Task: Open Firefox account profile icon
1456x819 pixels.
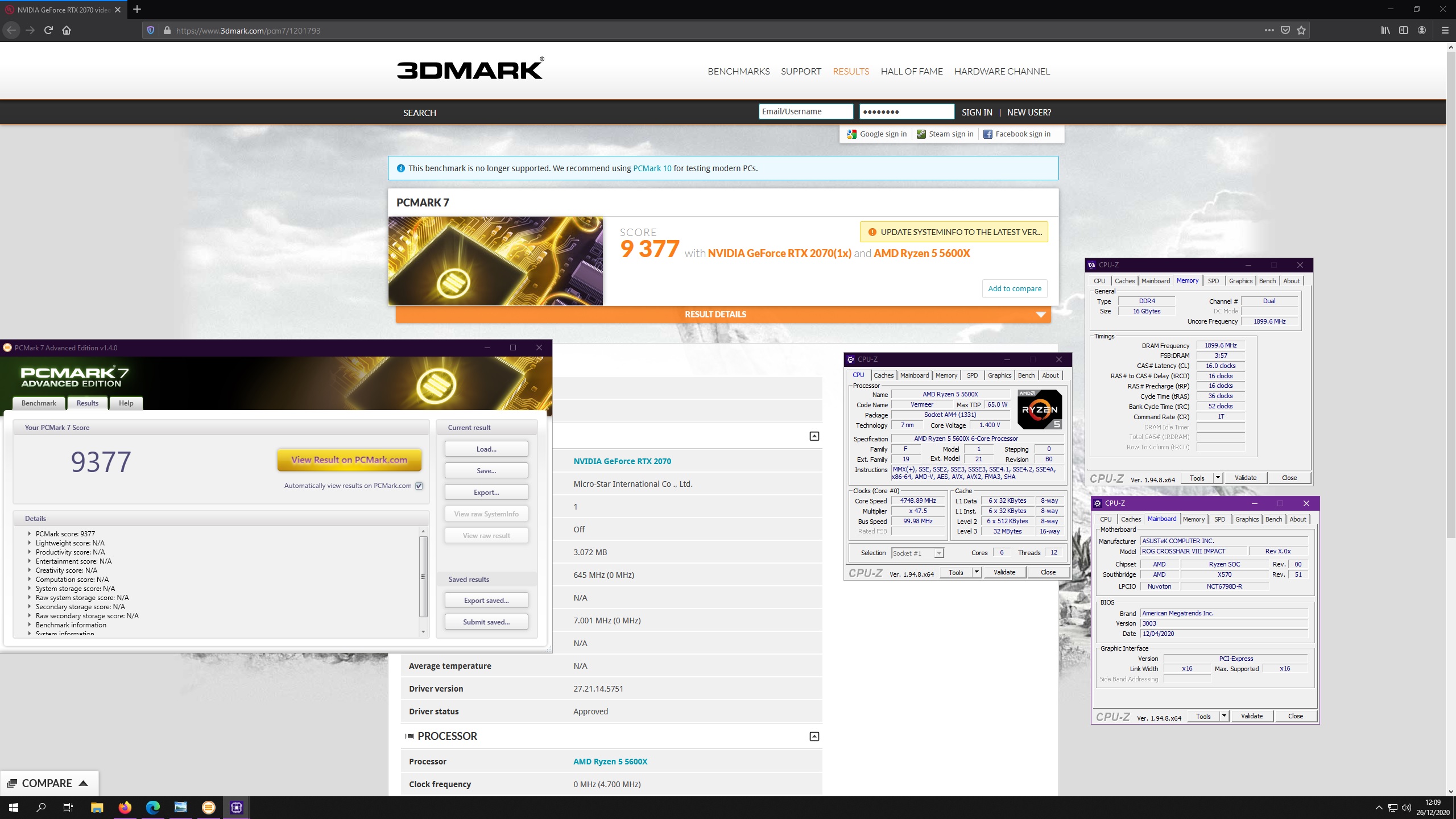Action: (x=1422, y=30)
